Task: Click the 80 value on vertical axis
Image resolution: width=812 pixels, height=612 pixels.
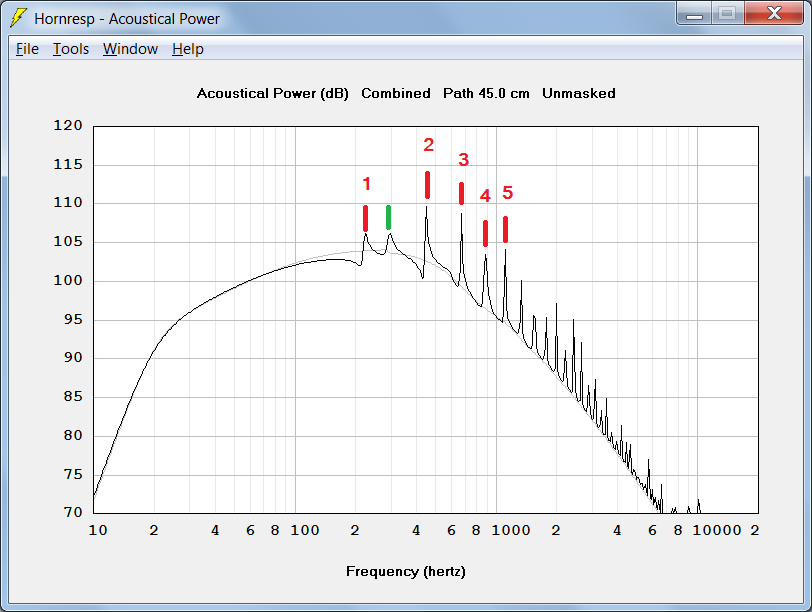Action: tap(73, 435)
